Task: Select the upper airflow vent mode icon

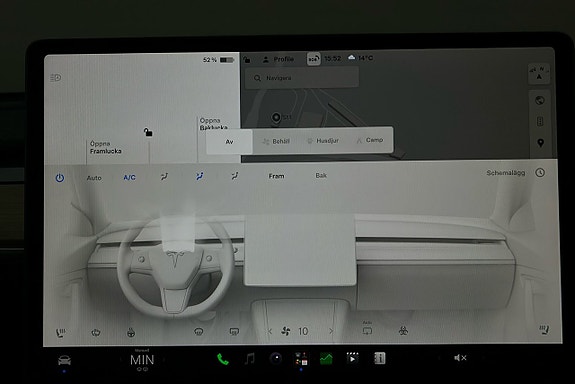Action: coord(164,177)
